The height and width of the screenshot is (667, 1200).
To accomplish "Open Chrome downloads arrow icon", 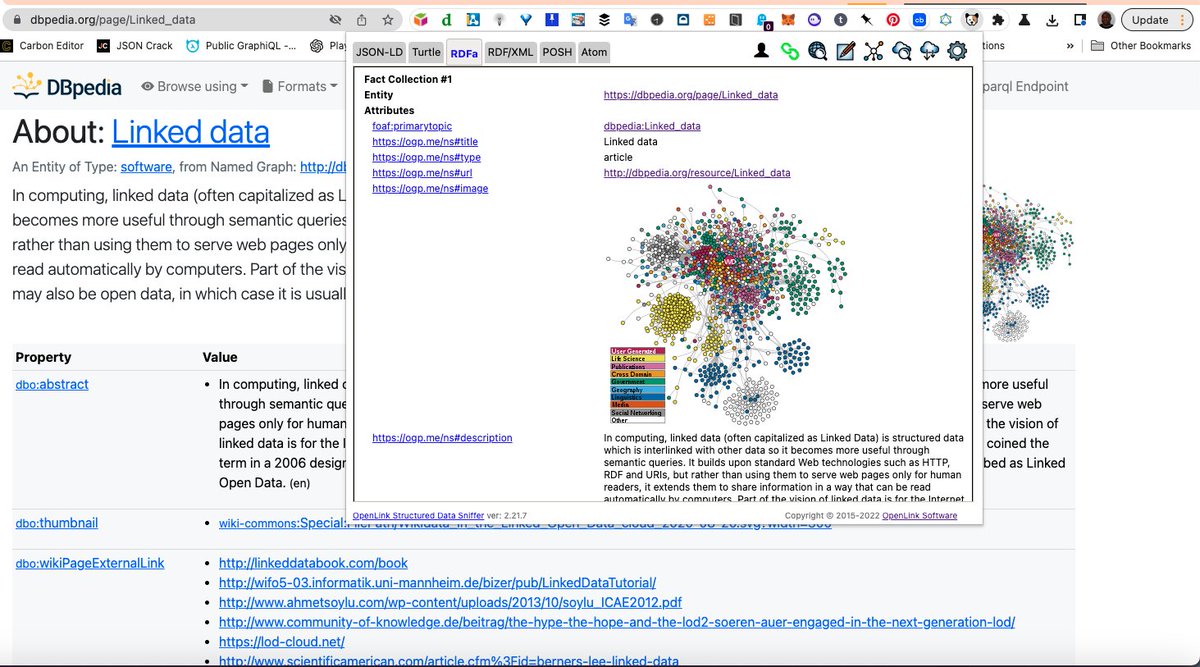I will point(1050,19).
